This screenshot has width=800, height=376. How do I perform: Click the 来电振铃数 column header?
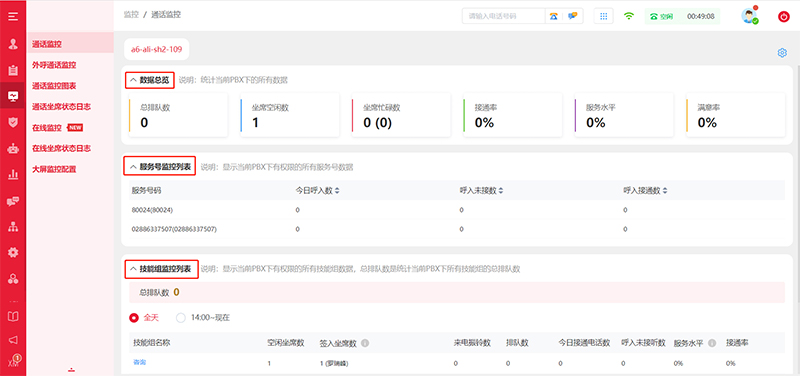472,343
